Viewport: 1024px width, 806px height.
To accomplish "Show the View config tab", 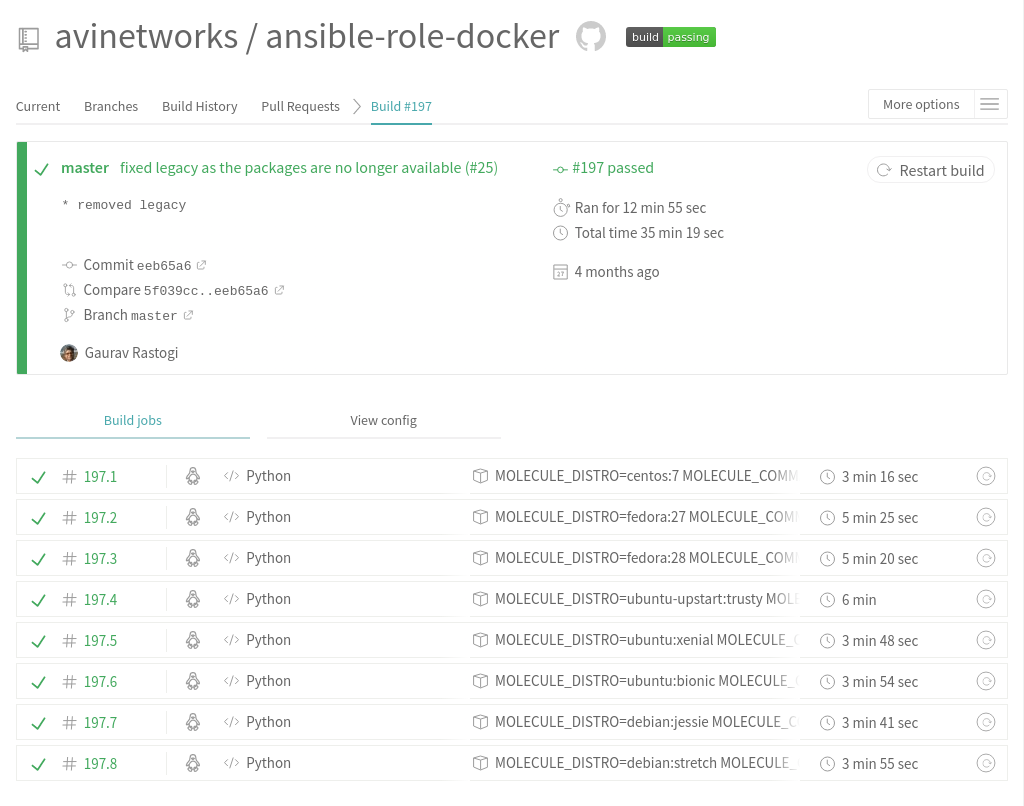I will 383,421.
